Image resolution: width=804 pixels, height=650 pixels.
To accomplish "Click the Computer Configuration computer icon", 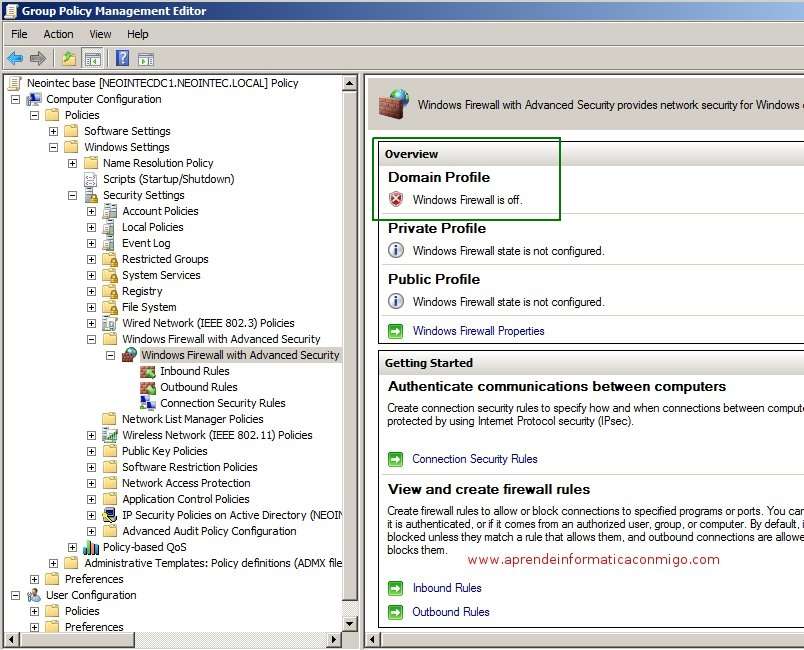I will pyautogui.click(x=34, y=99).
